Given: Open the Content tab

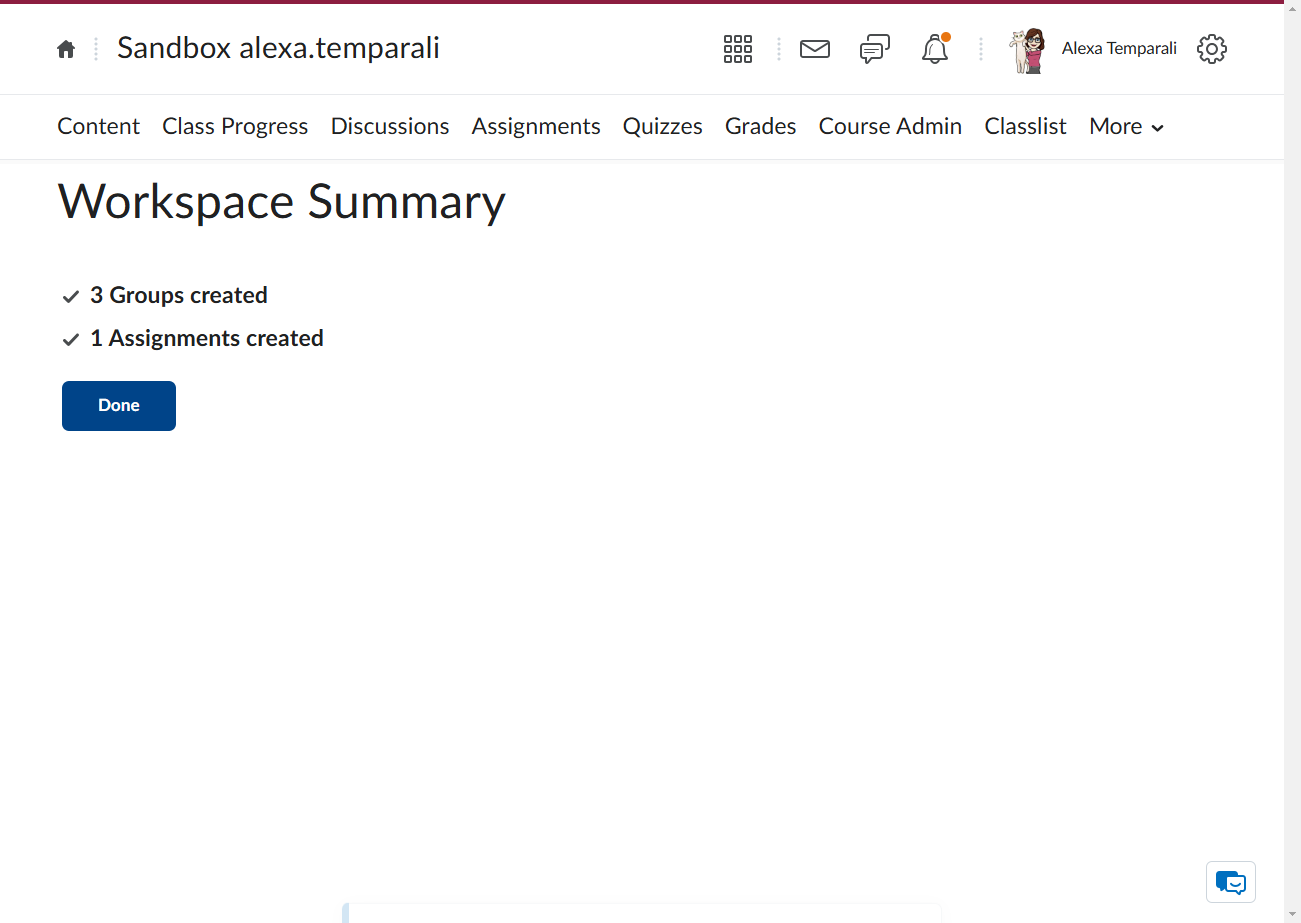Looking at the screenshot, I should 99,127.
